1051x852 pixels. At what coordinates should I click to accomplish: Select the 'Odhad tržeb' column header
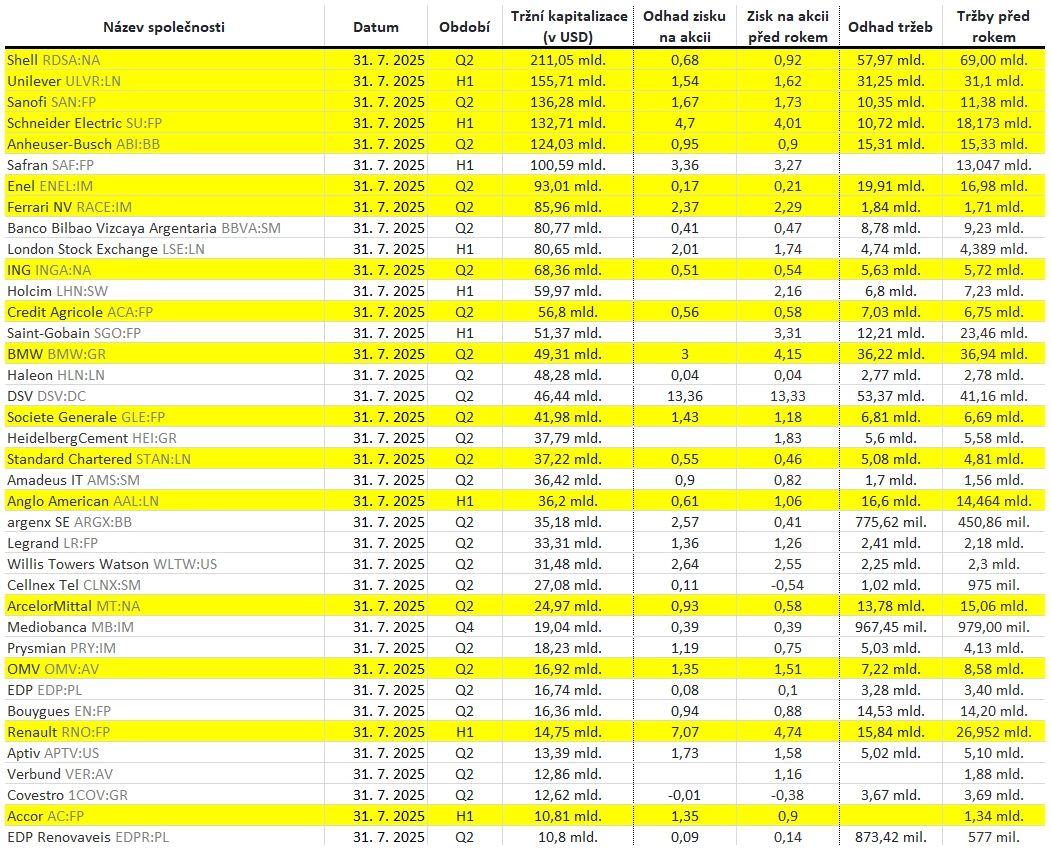(x=890, y=27)
